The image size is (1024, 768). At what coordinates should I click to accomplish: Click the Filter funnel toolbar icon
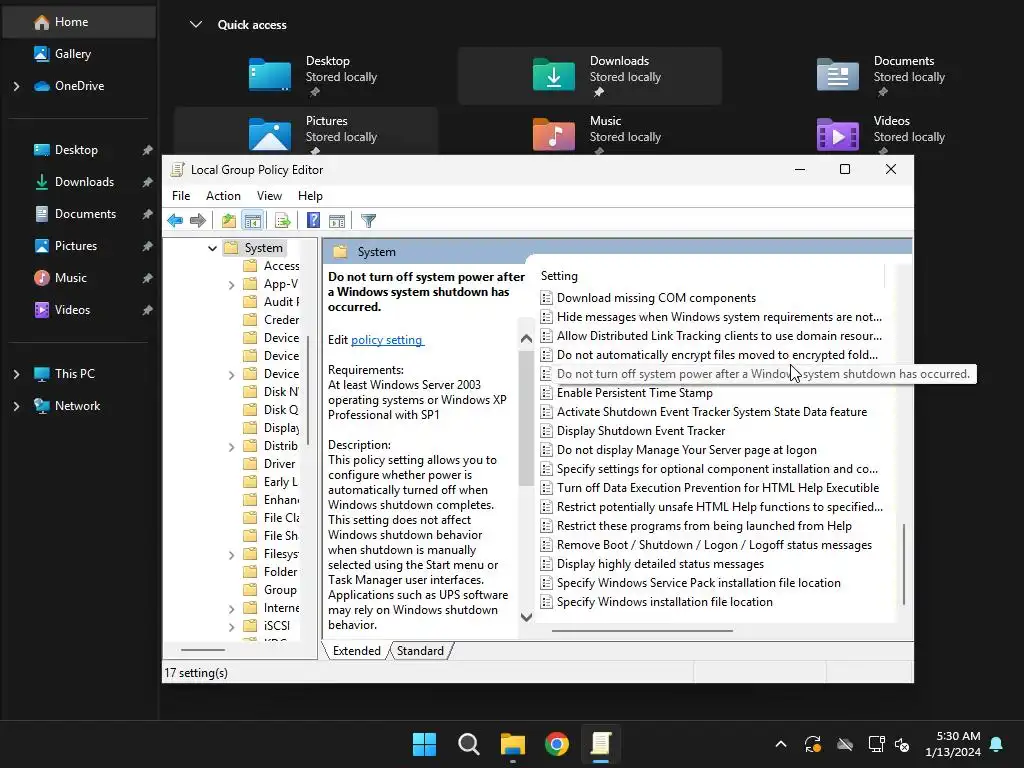368,221
